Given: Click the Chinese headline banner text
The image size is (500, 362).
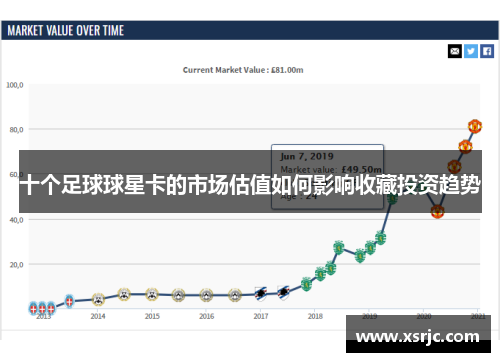Looking at the screenshot, I should (x=250, y=184).
